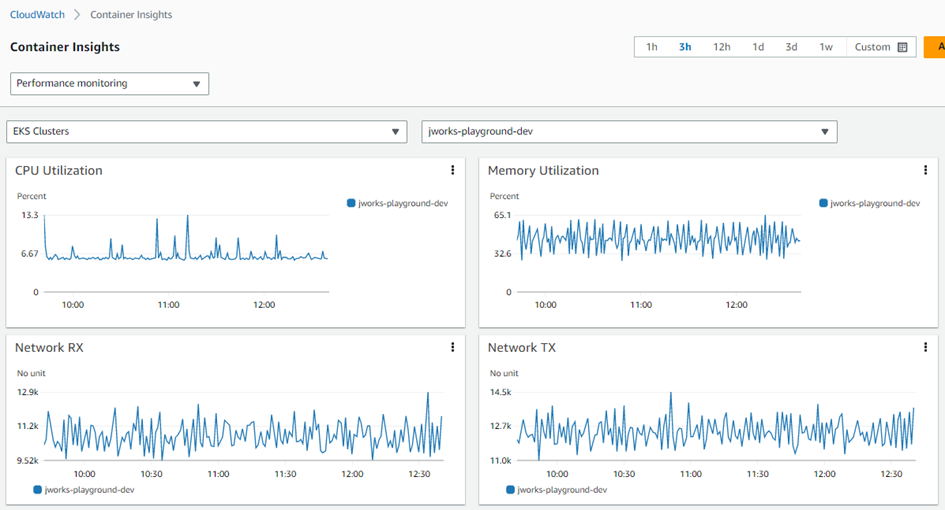Viewport: 945px width, 510px height.
Task: Click the Network TX chart title
Action: pos(521,348)
